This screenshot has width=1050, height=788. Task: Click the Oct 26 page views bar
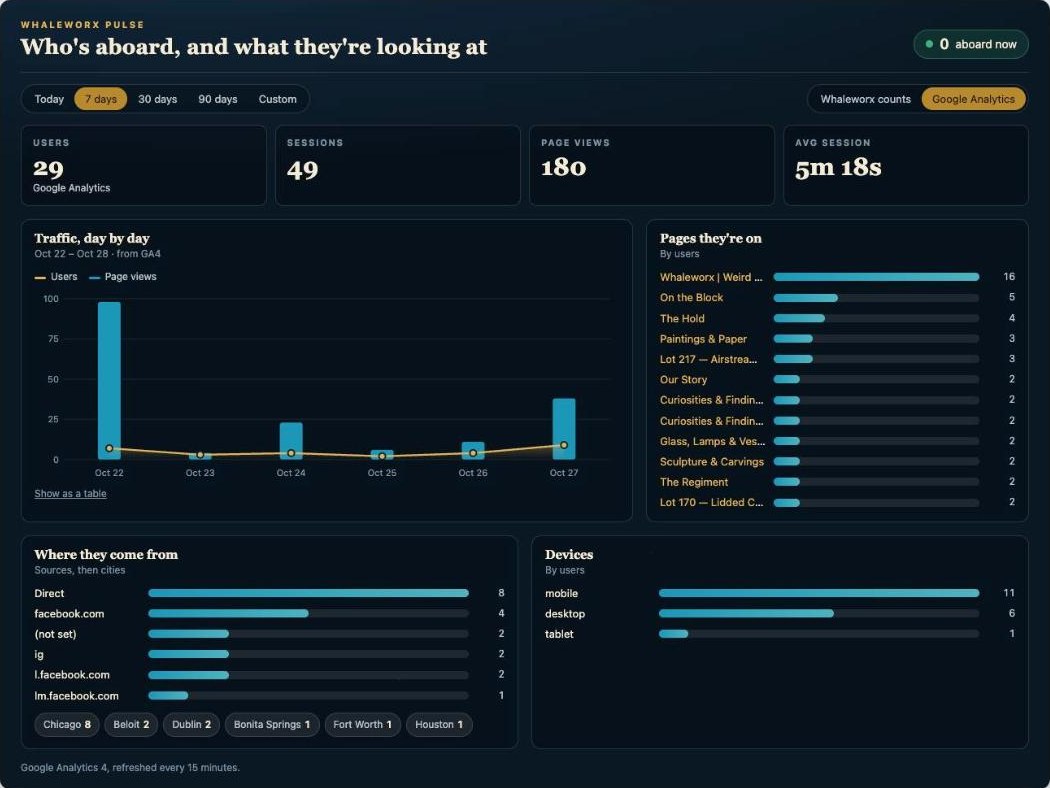point(473,451)
